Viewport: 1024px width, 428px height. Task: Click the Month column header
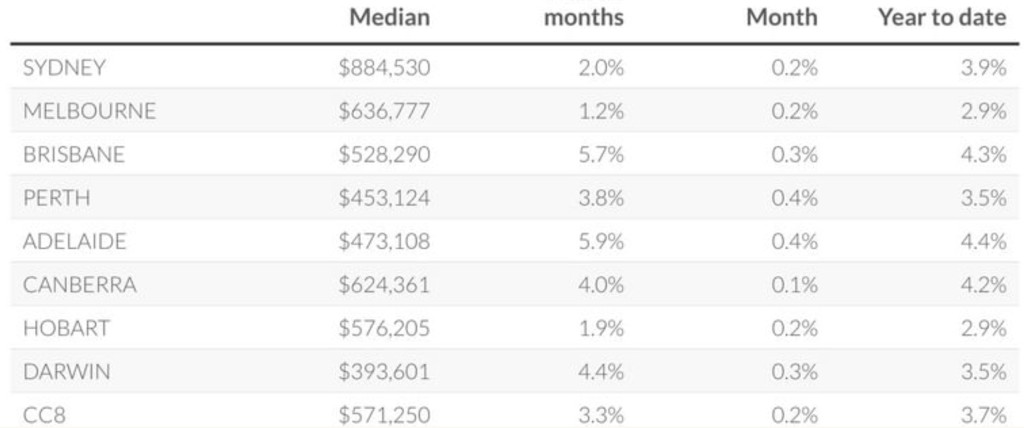781,17
